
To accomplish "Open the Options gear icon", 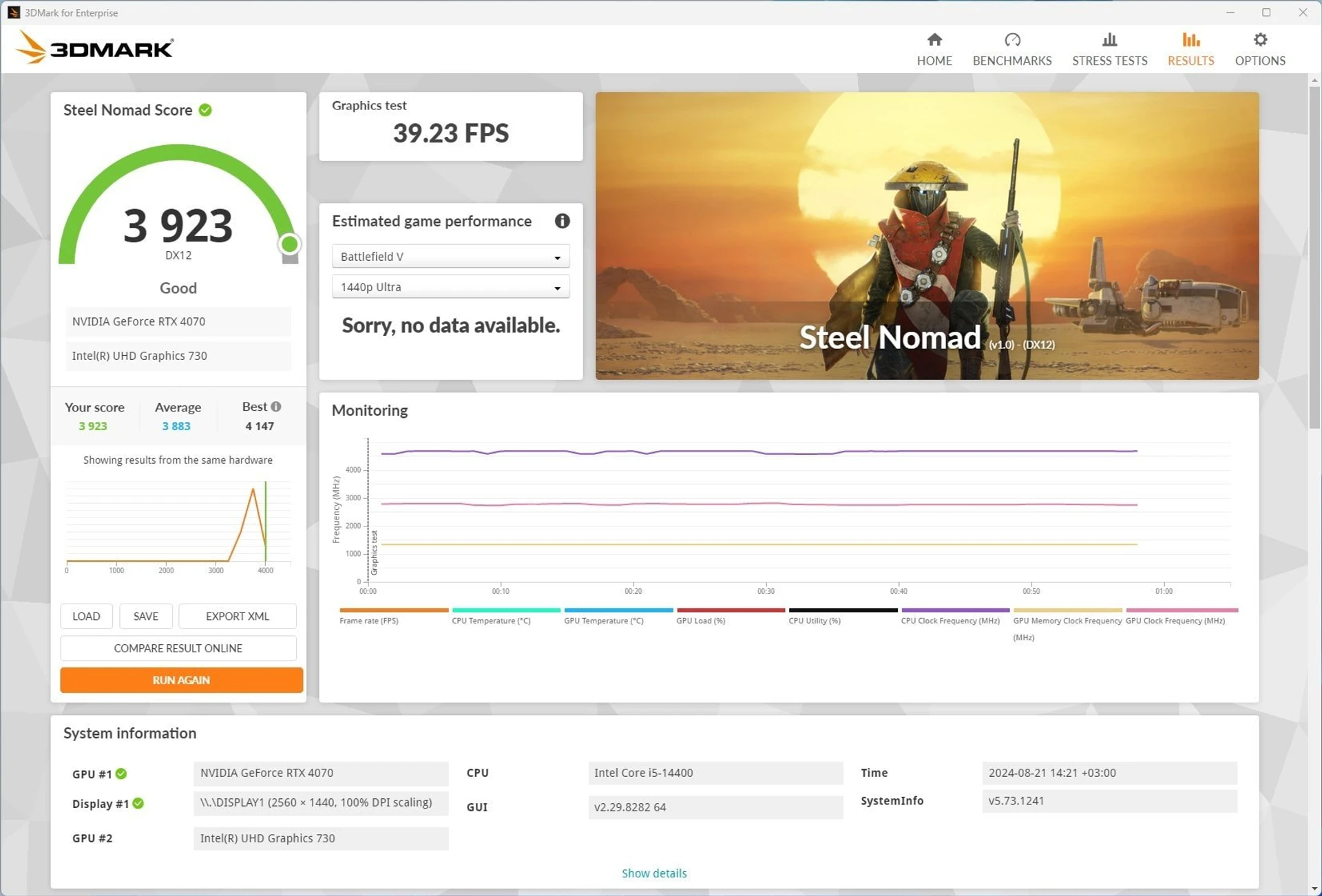I will (1260, 39).
